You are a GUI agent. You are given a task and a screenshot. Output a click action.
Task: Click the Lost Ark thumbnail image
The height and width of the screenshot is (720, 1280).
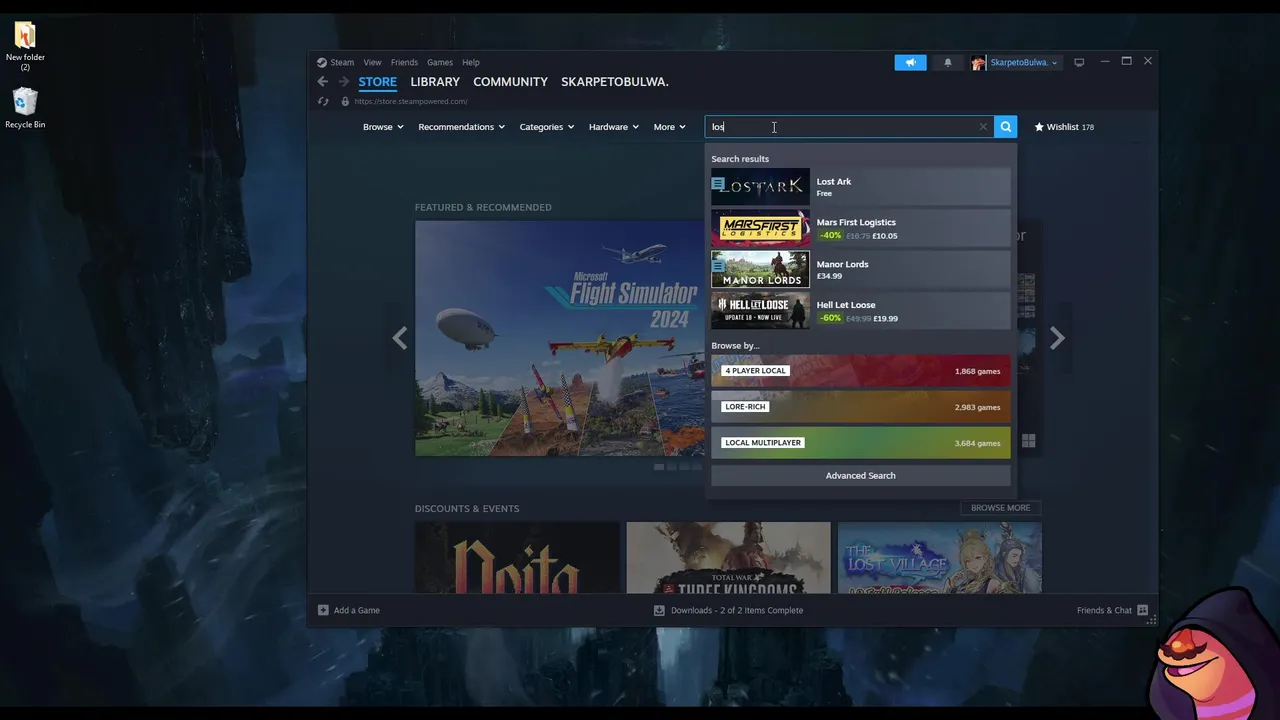(x=760, y=187)
